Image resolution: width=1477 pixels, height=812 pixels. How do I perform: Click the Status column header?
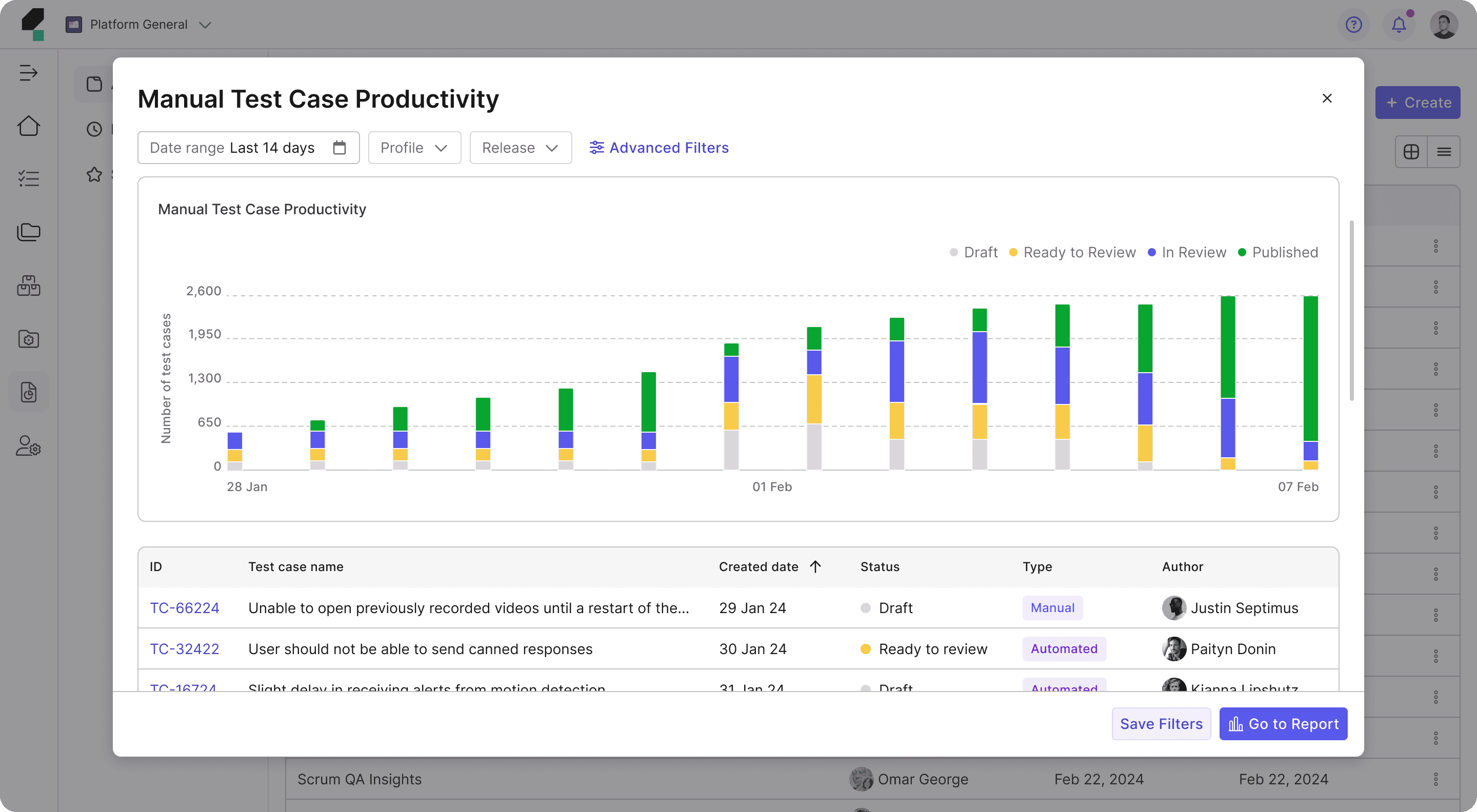point(880,567)
